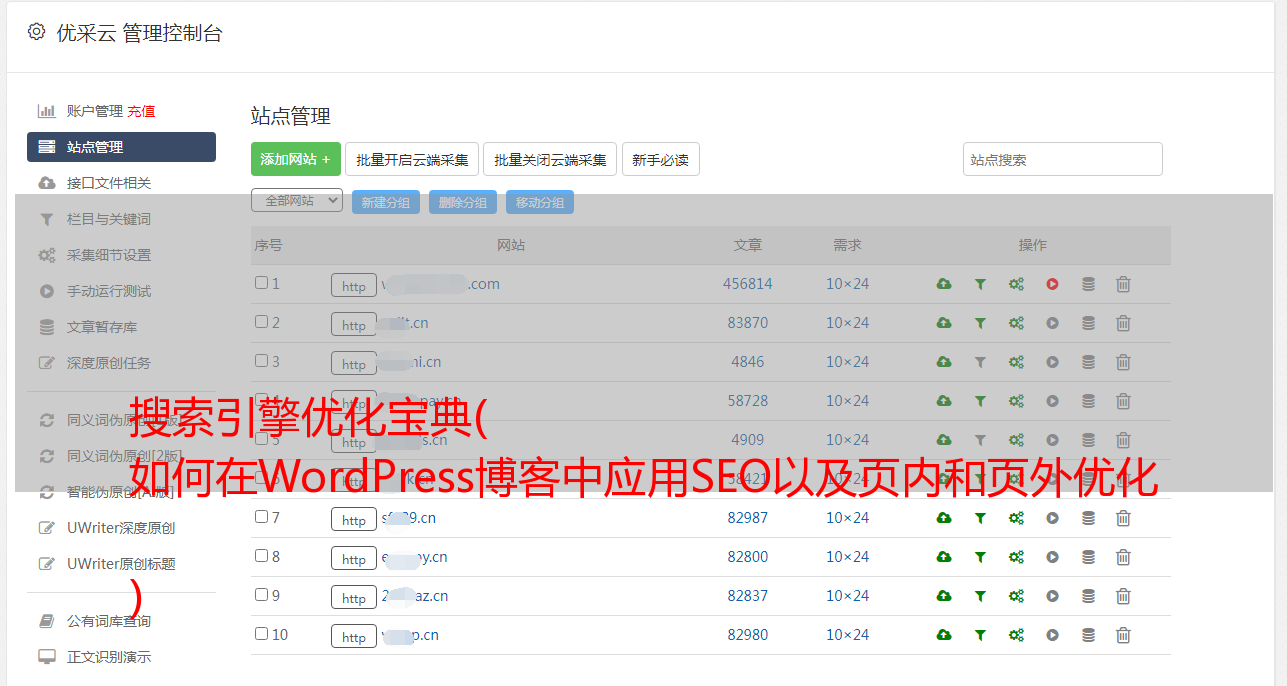
Task: Click the gear logo beside 优采云 管理控制台
Action: click(x=36, y=32)
